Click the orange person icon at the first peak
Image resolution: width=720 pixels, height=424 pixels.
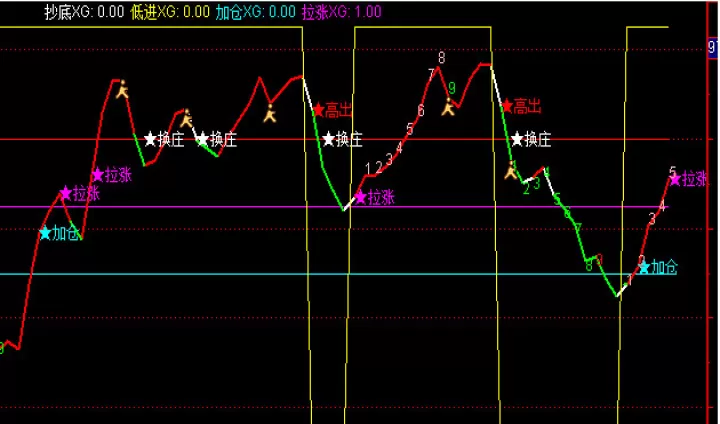tap(122, 89)
